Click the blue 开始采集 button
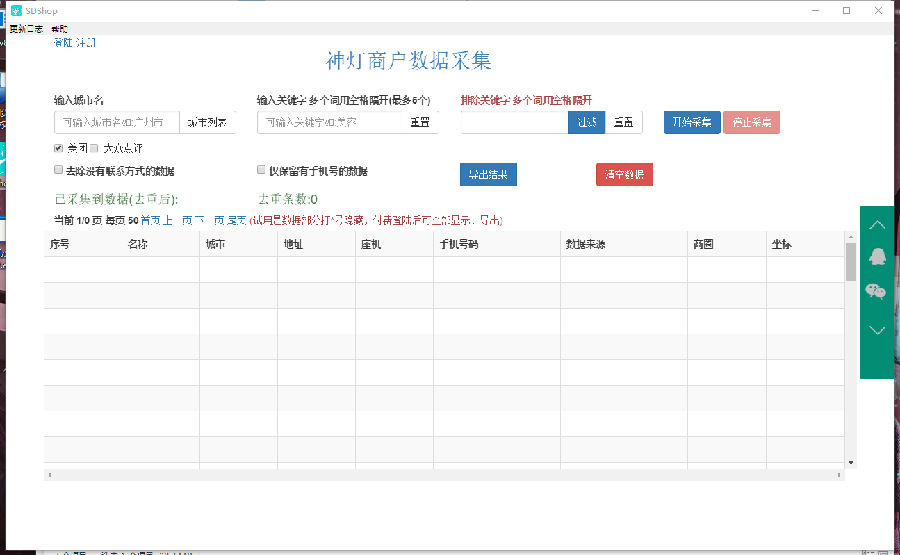Viewport: 900px width, 555px height. coord(691,122)
